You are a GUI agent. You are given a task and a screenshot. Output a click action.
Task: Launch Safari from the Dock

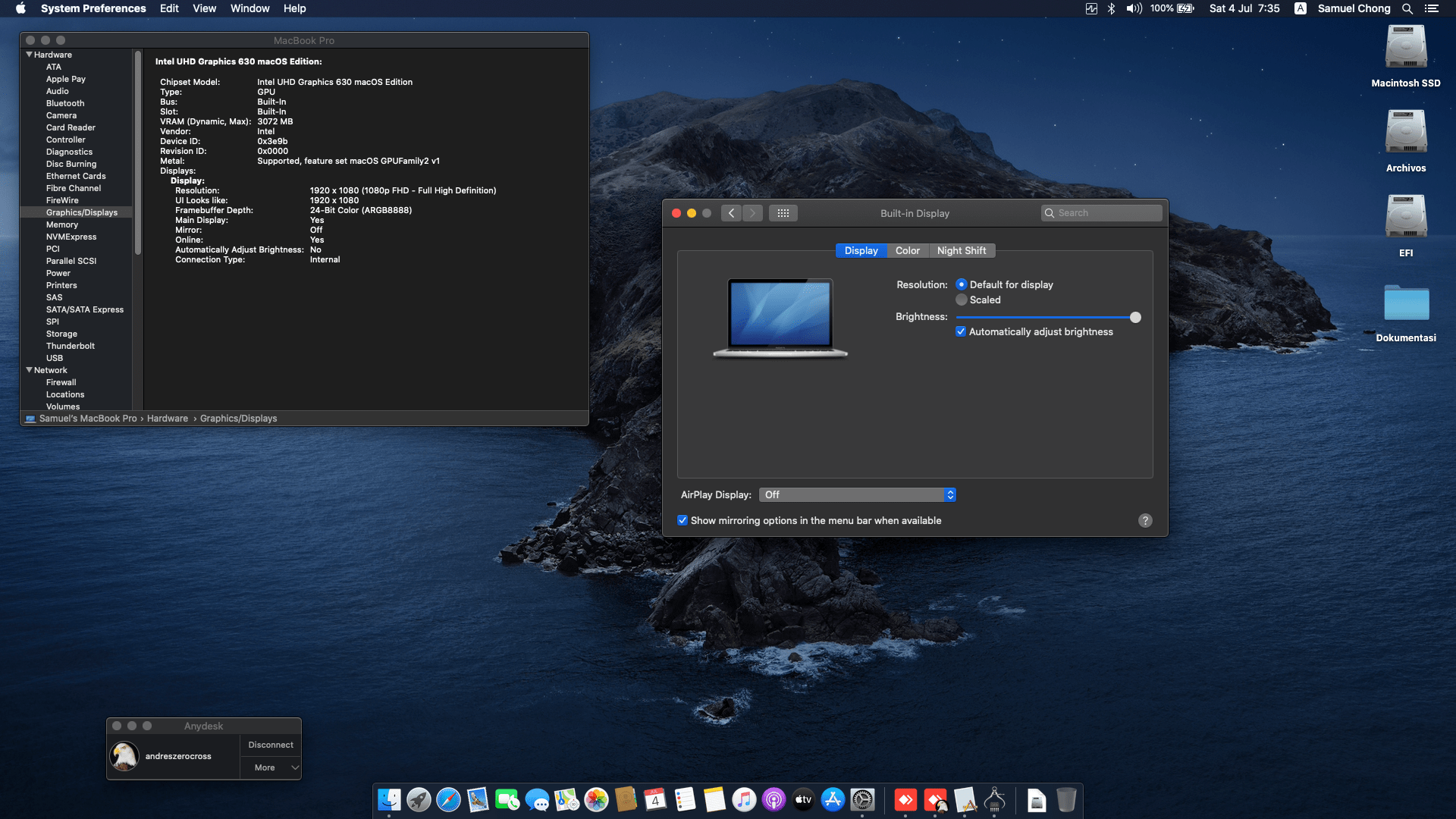click(x=448, y=799)
